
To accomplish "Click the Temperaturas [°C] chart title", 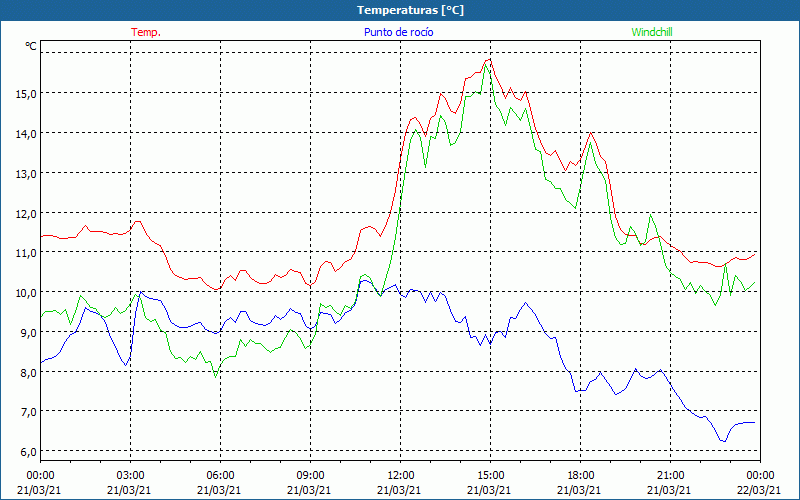I will (x=410, y=10).
